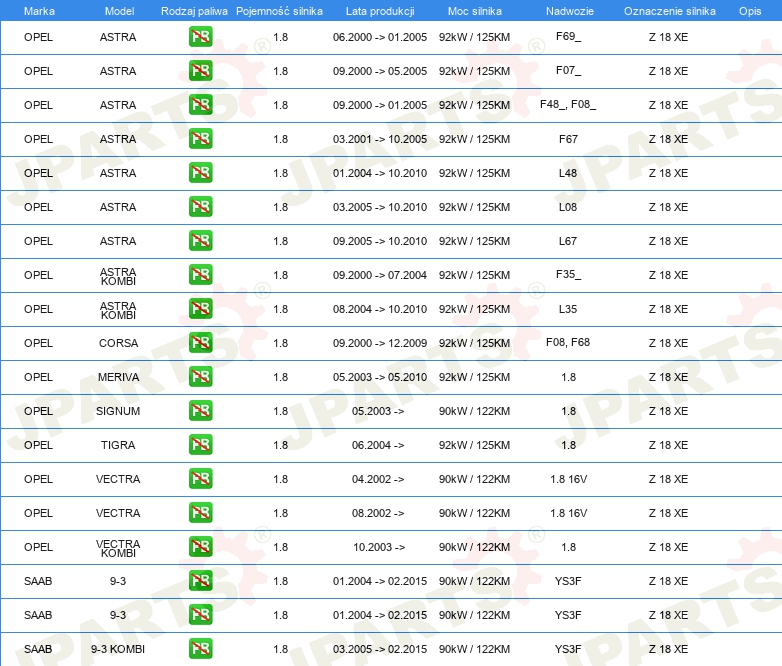Click the fuel icon in the Astra F48_, F08_ row

[x=200, y=104]
